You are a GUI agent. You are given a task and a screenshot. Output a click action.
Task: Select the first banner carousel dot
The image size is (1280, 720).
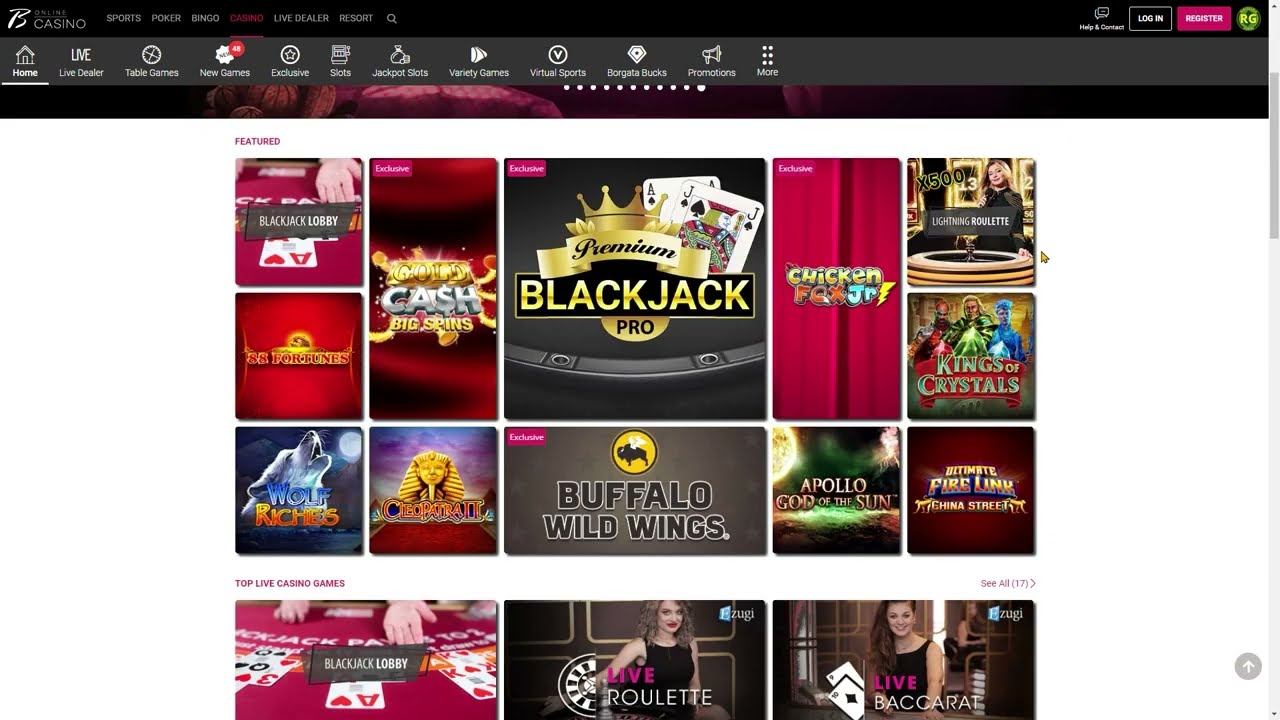point(567,87)
